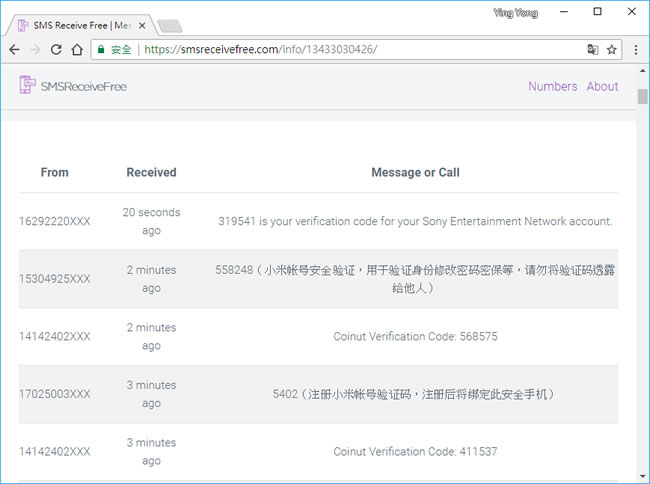The width and height of the screenshot is (650, 484).
Task: Click the Ying Yong profile name button
Action: (516, 13)
